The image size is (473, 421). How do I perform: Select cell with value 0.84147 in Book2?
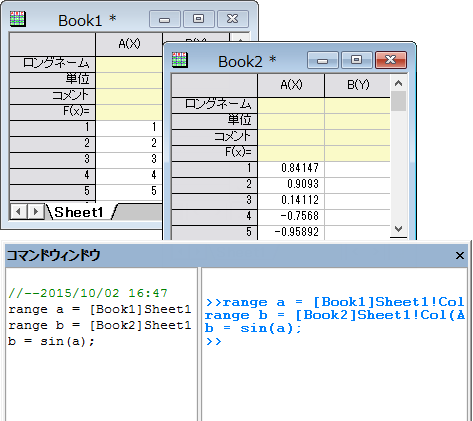click(291, 169)
